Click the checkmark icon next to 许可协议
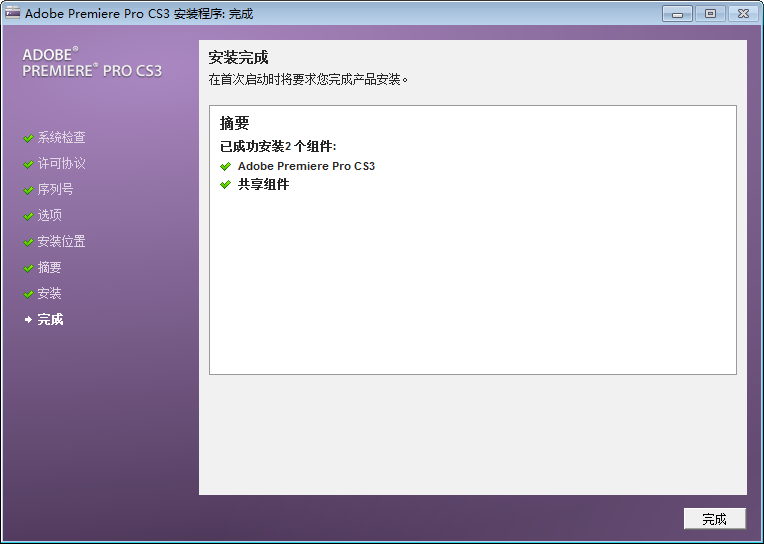This screenshot has height=544, width=764. tap(28, 164)
